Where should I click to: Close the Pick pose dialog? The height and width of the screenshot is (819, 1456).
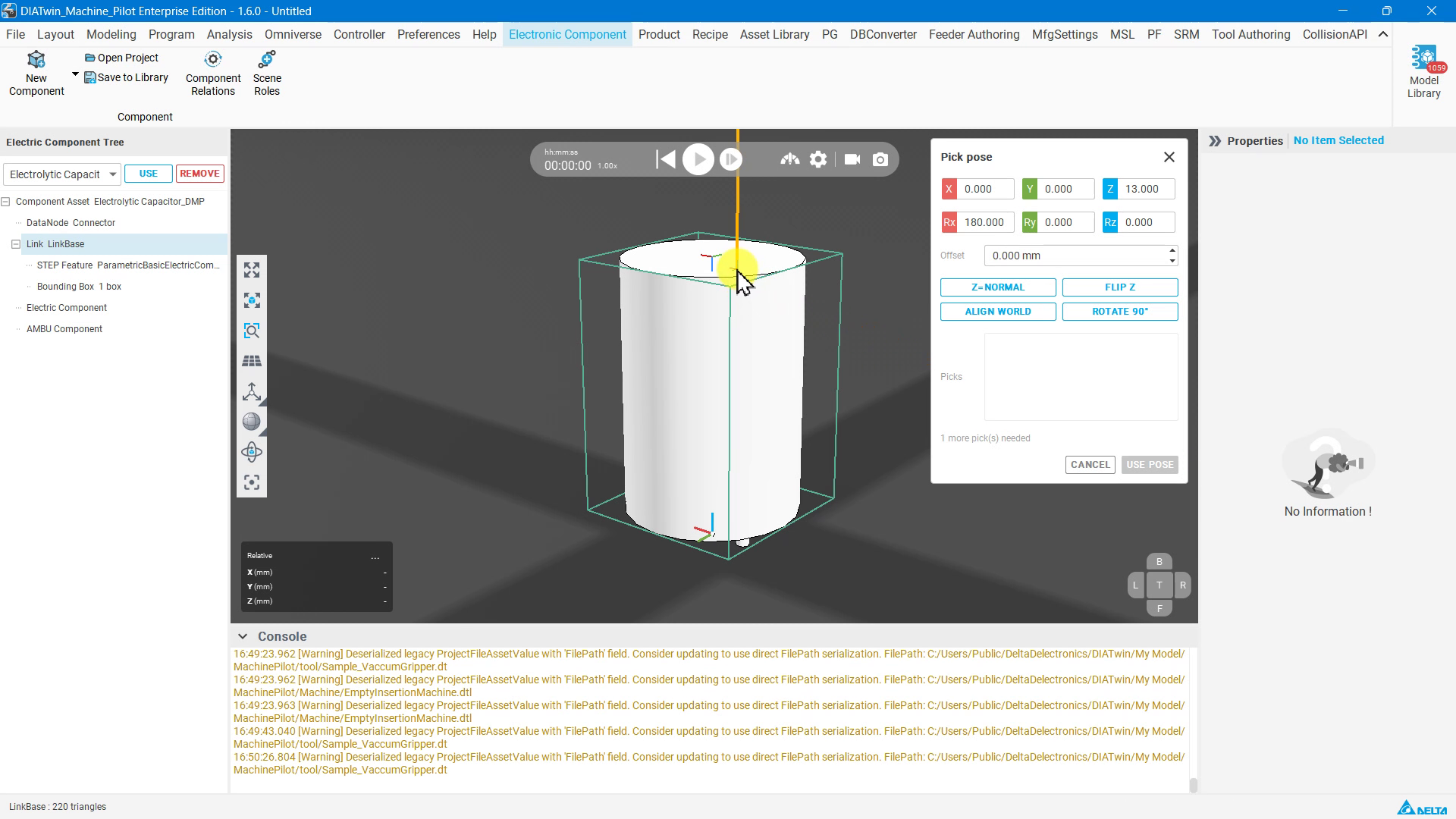click(x=1169, y=157)
